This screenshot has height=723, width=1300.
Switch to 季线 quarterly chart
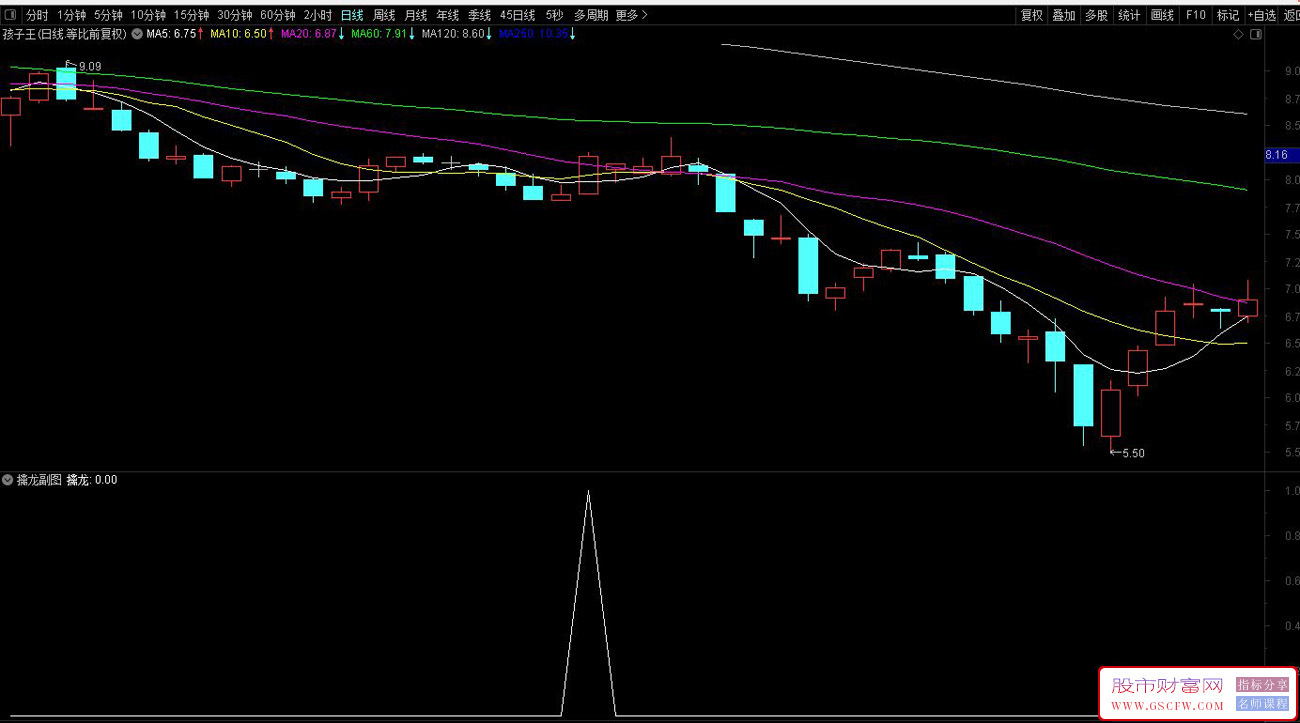(x=480, y=15)
